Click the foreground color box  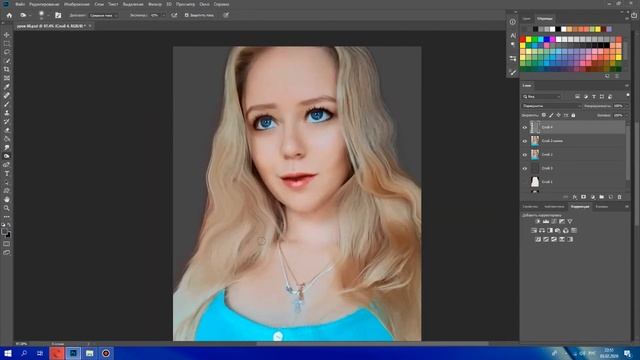(x=4, y=232)
